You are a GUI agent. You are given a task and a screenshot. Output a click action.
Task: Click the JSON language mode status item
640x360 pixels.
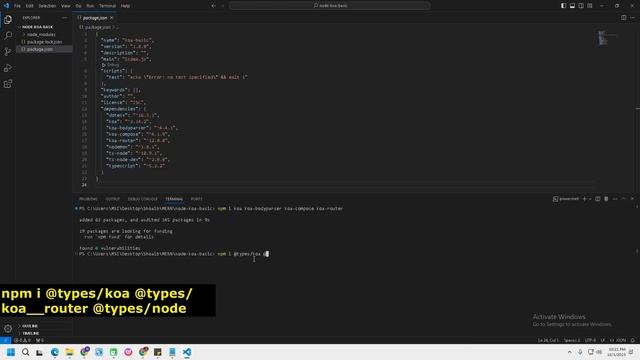[618, 340]
